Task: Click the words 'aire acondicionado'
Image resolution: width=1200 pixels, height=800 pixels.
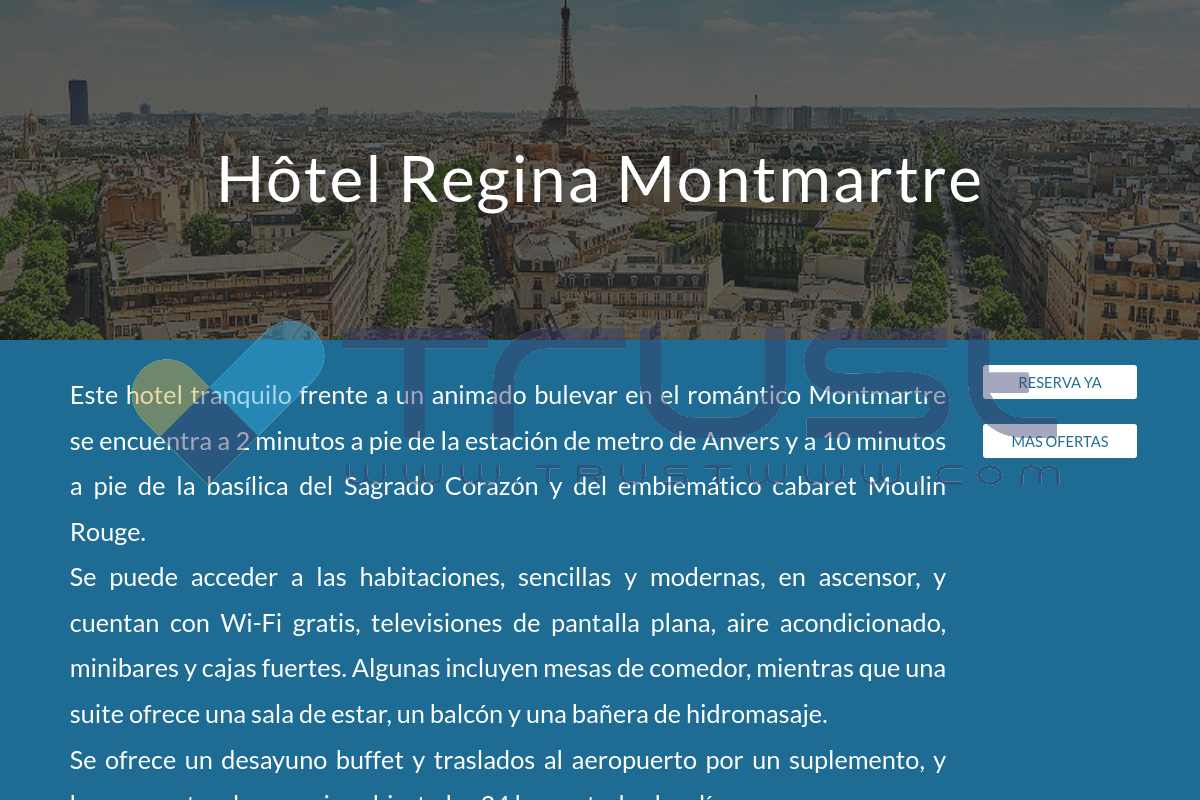Action: (x=836, y=623)
